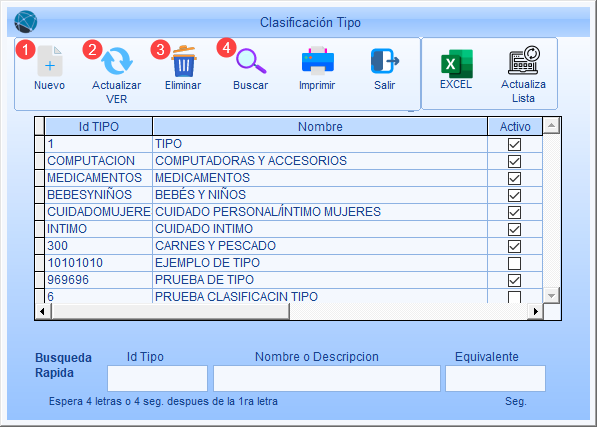This screenshot has height=427, width=597.
Task: Click the Imprimir printer icon
Action: coord(318,61)
